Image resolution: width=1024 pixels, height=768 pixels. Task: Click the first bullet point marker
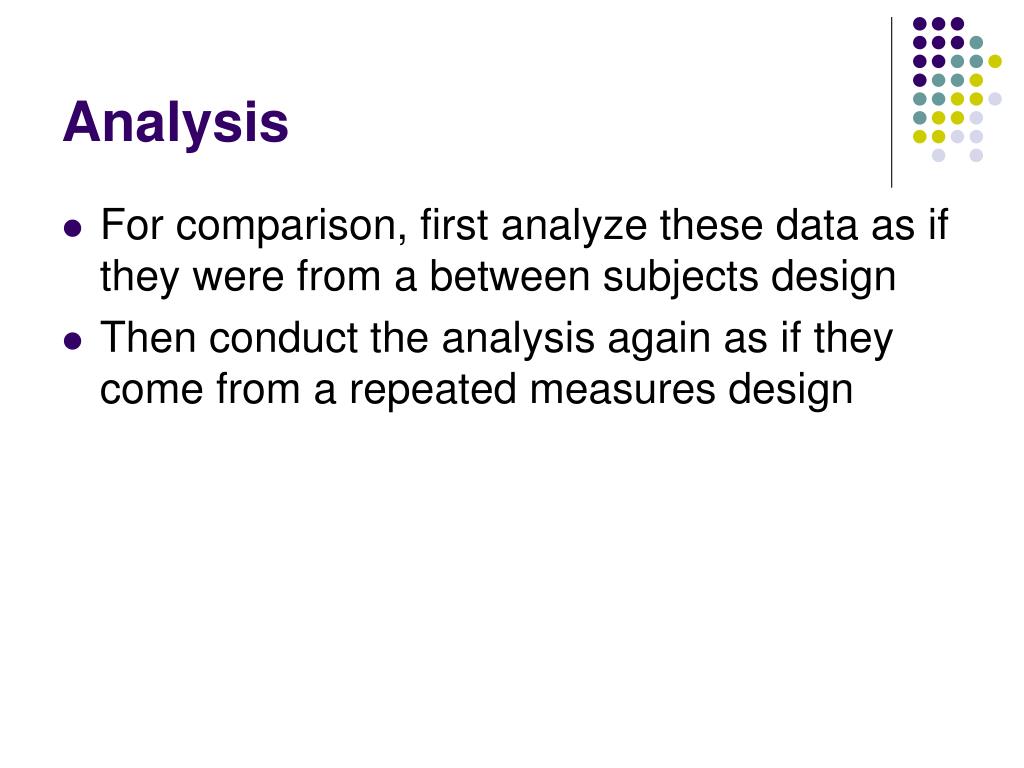(x=73, y=229)
